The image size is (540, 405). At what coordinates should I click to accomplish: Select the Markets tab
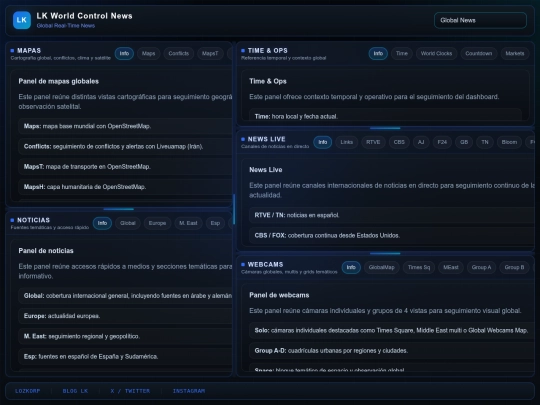click(x=515, y=53)
